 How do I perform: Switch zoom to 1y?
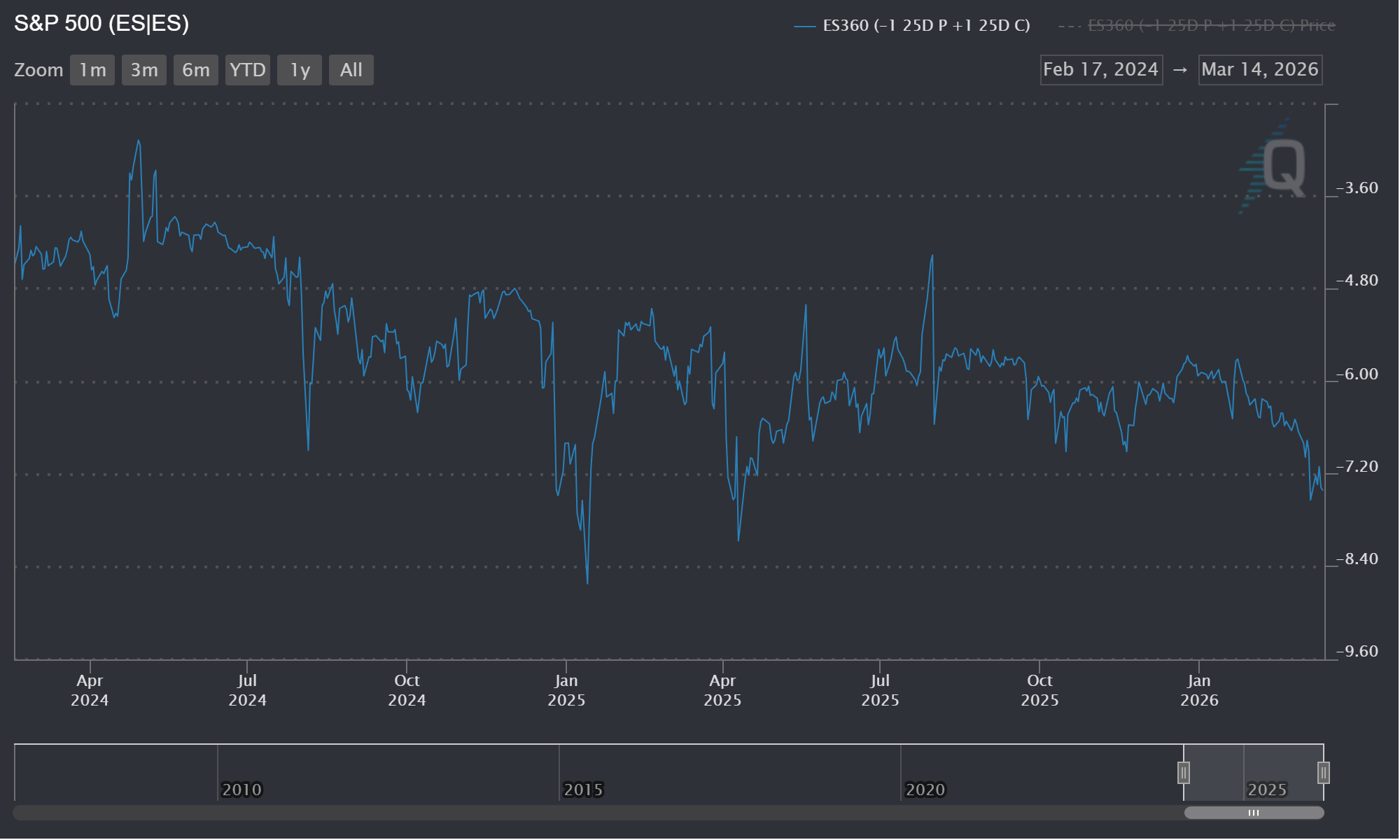300,70
